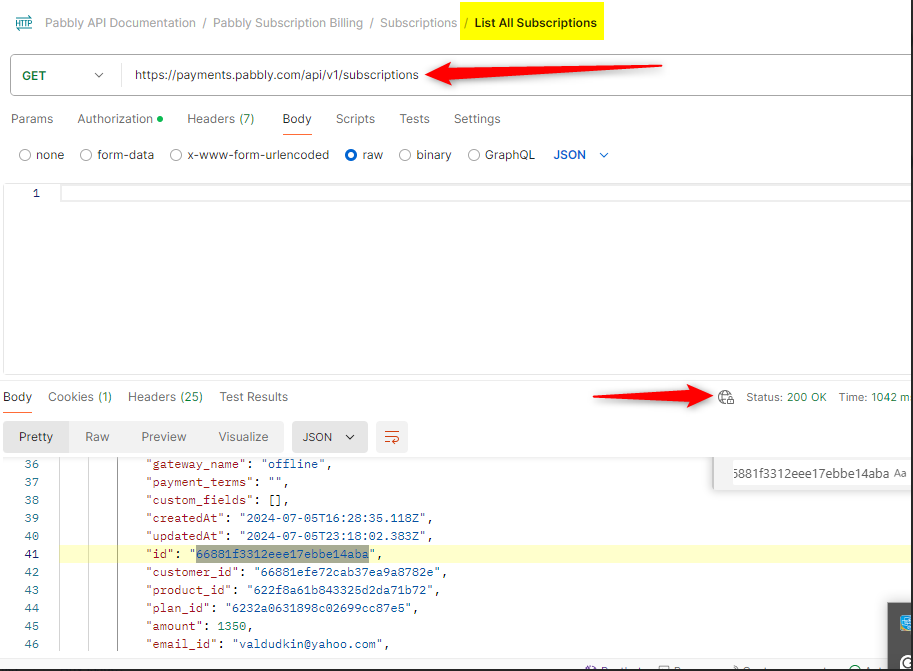Open the response JSON format dropdown
This screenshot has width=913, height=671.
coord(330,437)
